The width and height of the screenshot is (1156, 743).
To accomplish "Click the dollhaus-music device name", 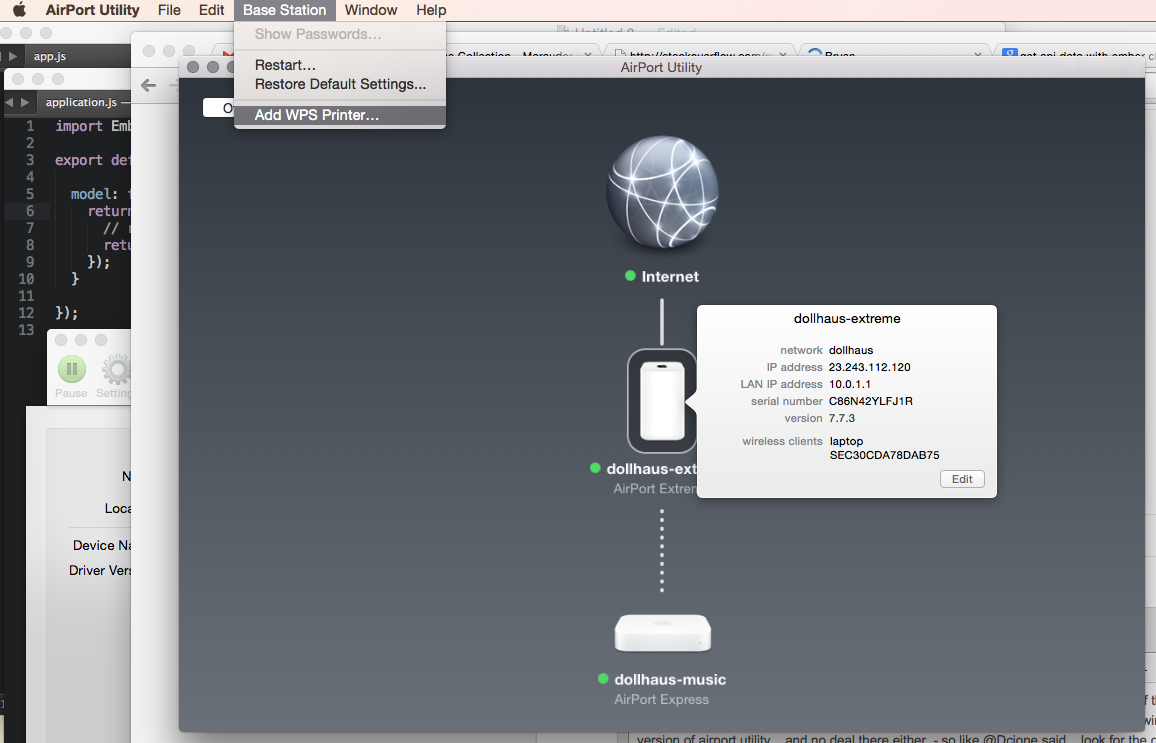I will [x=670, y=680].
